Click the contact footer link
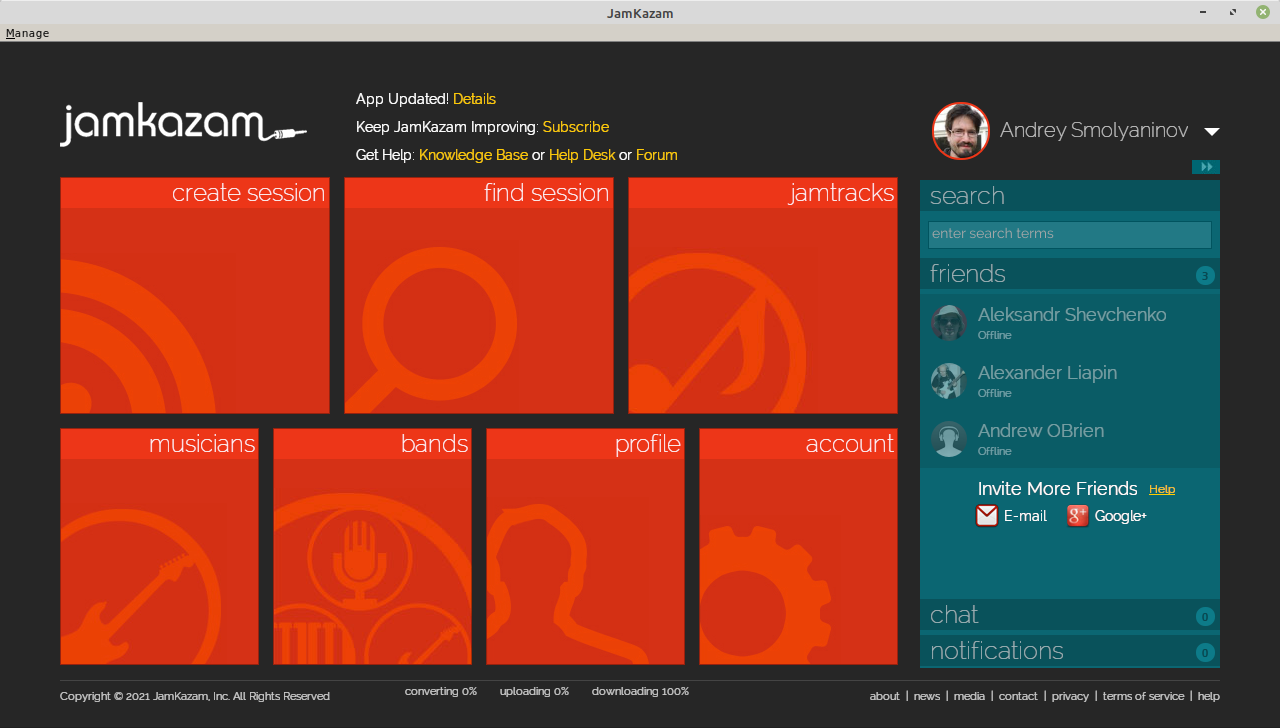 (1018, 696)
